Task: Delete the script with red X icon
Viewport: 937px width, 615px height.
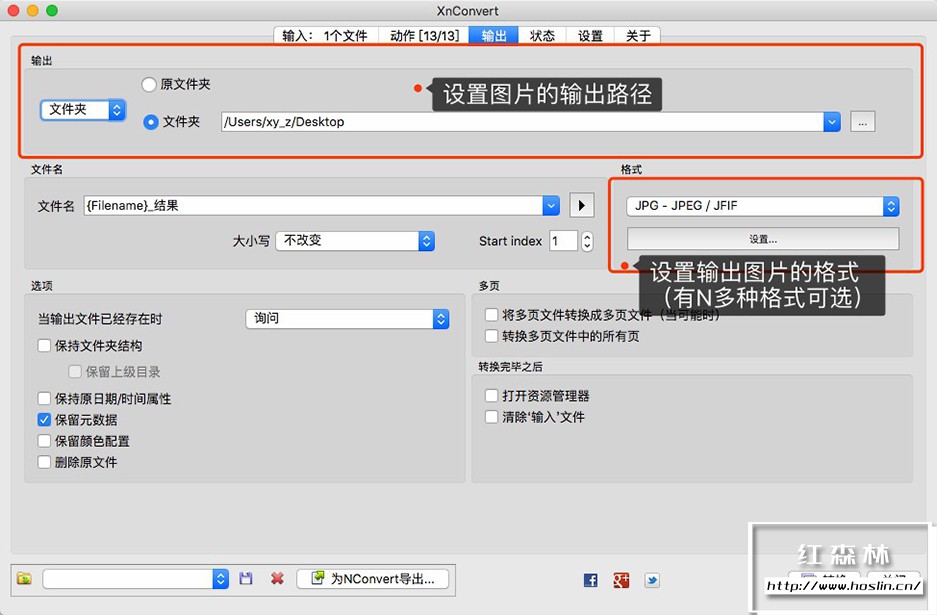Action: [x=277, y=579]
